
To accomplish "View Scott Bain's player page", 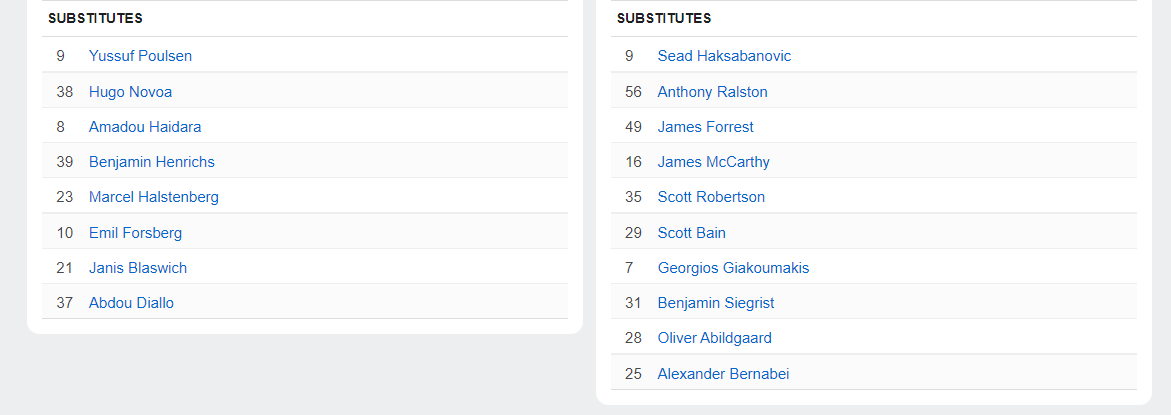I will 691,233.
